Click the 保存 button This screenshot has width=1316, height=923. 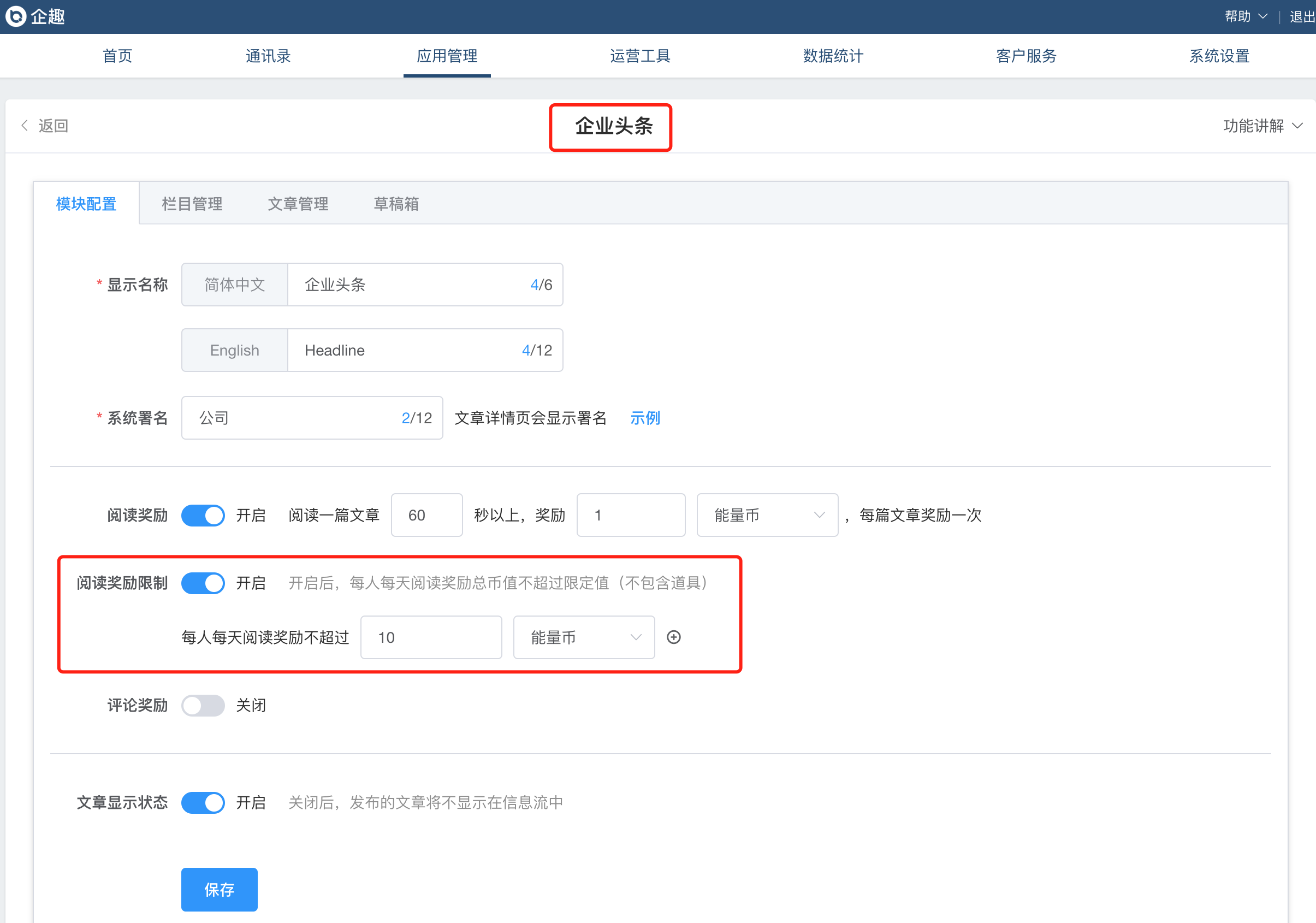point(219,889)
